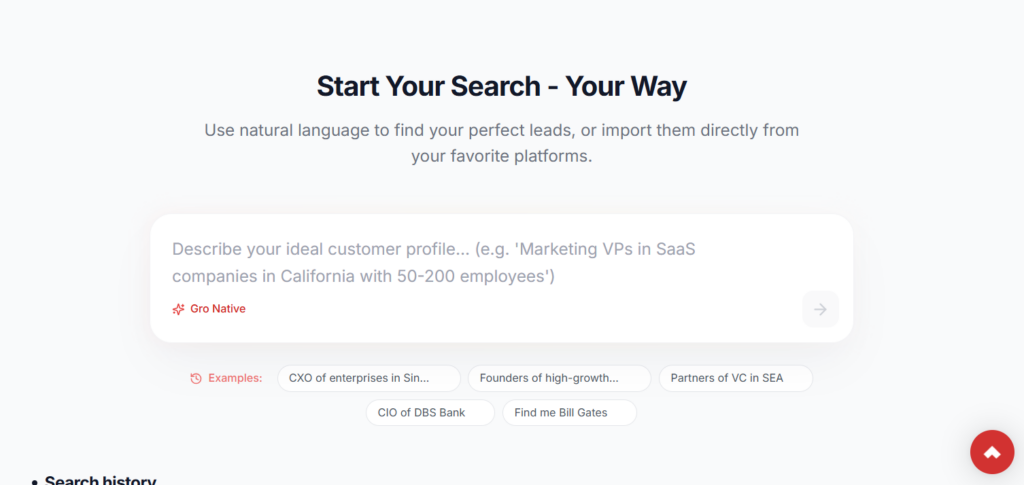Click the 'Start Your Search - Your Way' heading
The height and width of the screenshot is (485, 1024).
[x=502, y=86]
